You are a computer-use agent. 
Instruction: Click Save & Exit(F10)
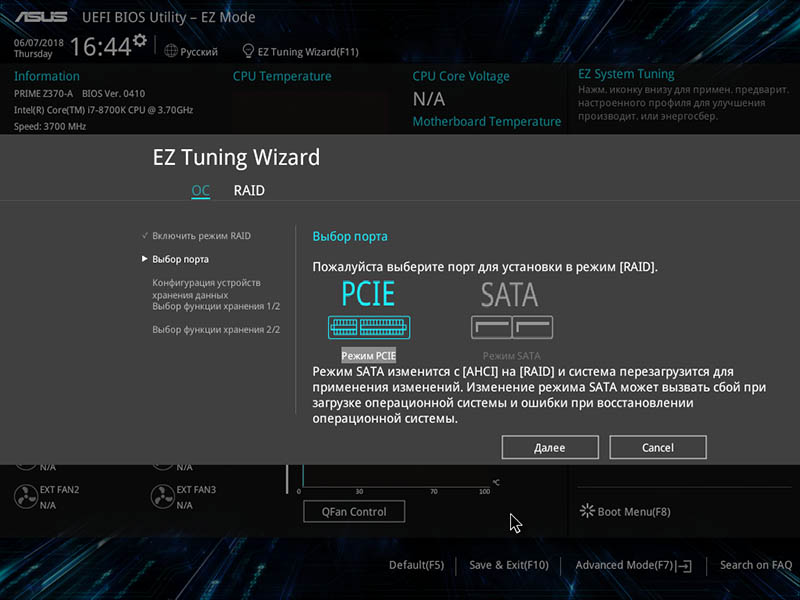[509, 565]
